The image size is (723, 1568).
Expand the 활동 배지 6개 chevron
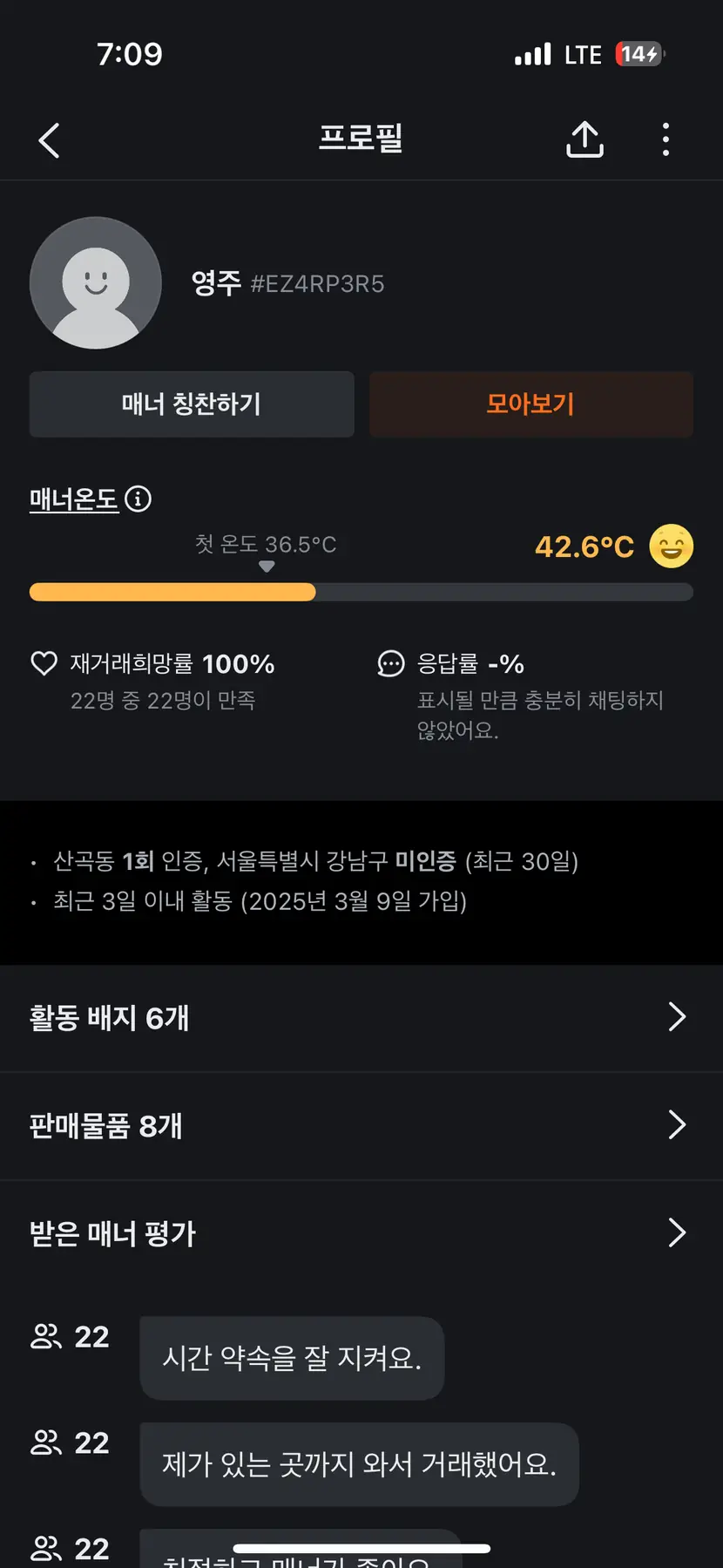click(676, 1017)
